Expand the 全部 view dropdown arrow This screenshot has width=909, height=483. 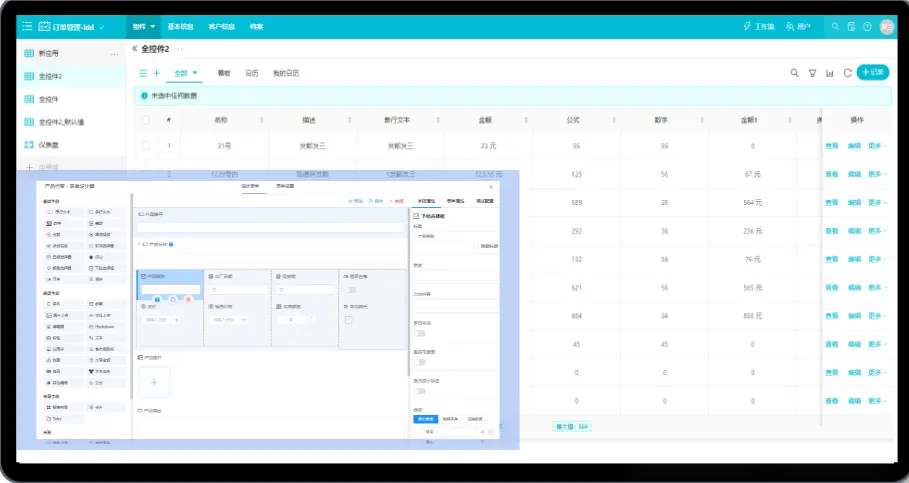click(x=196, y=73)
